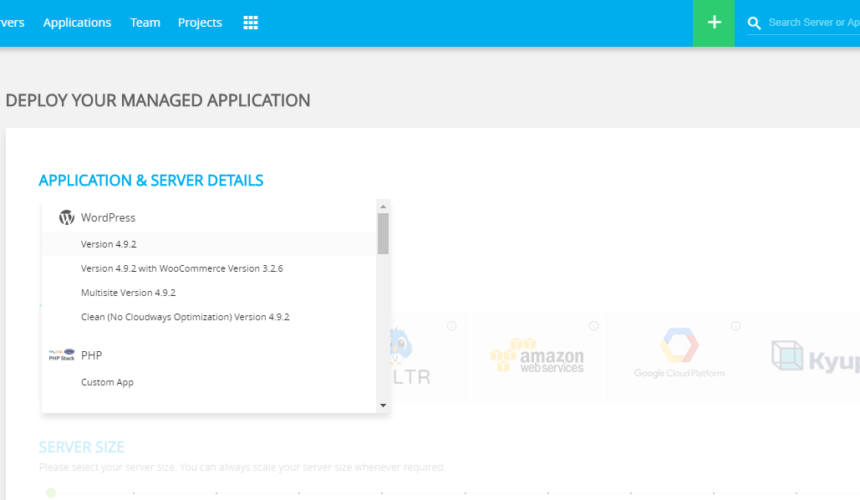Choose the Kyup provider logo
The image size is (860, 500).
pos(815,356)
